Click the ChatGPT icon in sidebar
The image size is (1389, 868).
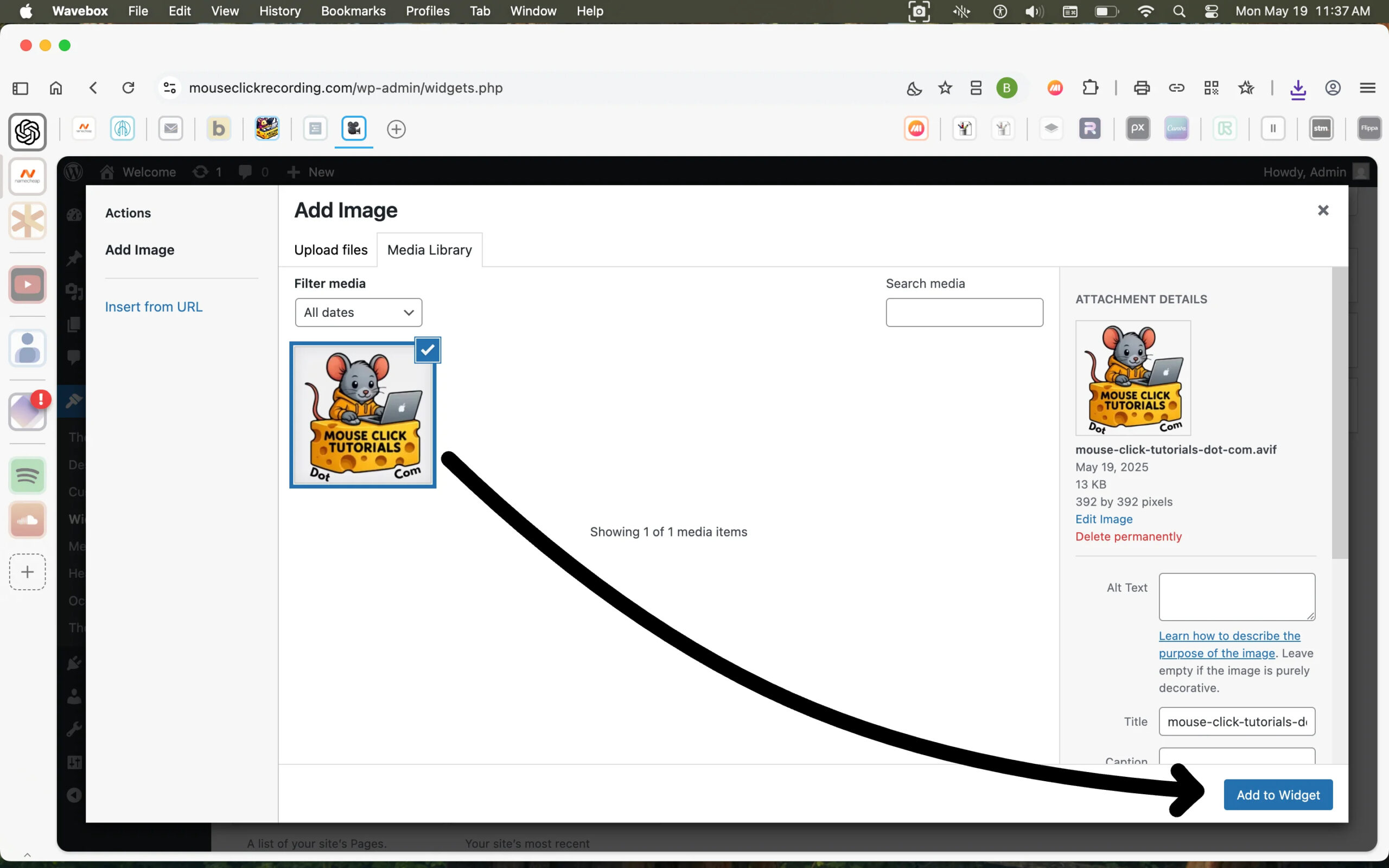pos(27,132)
